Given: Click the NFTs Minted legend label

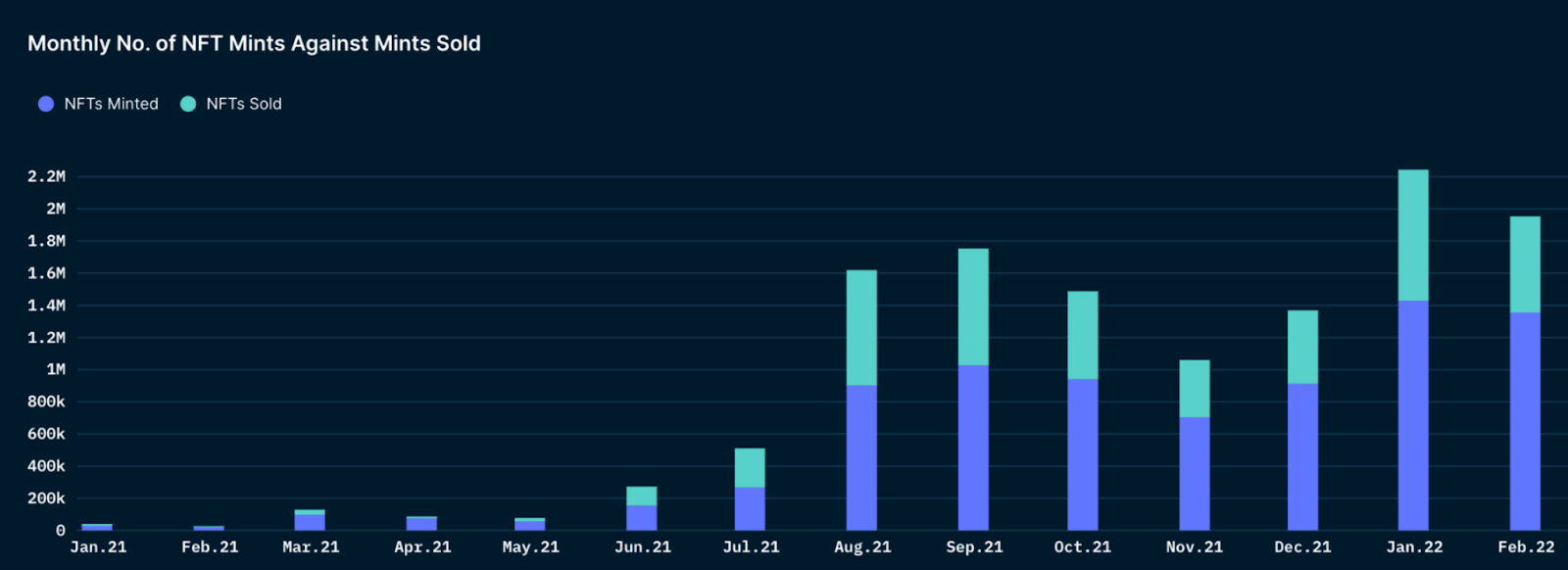Looking at the screenshot, I should coord(112,104).
